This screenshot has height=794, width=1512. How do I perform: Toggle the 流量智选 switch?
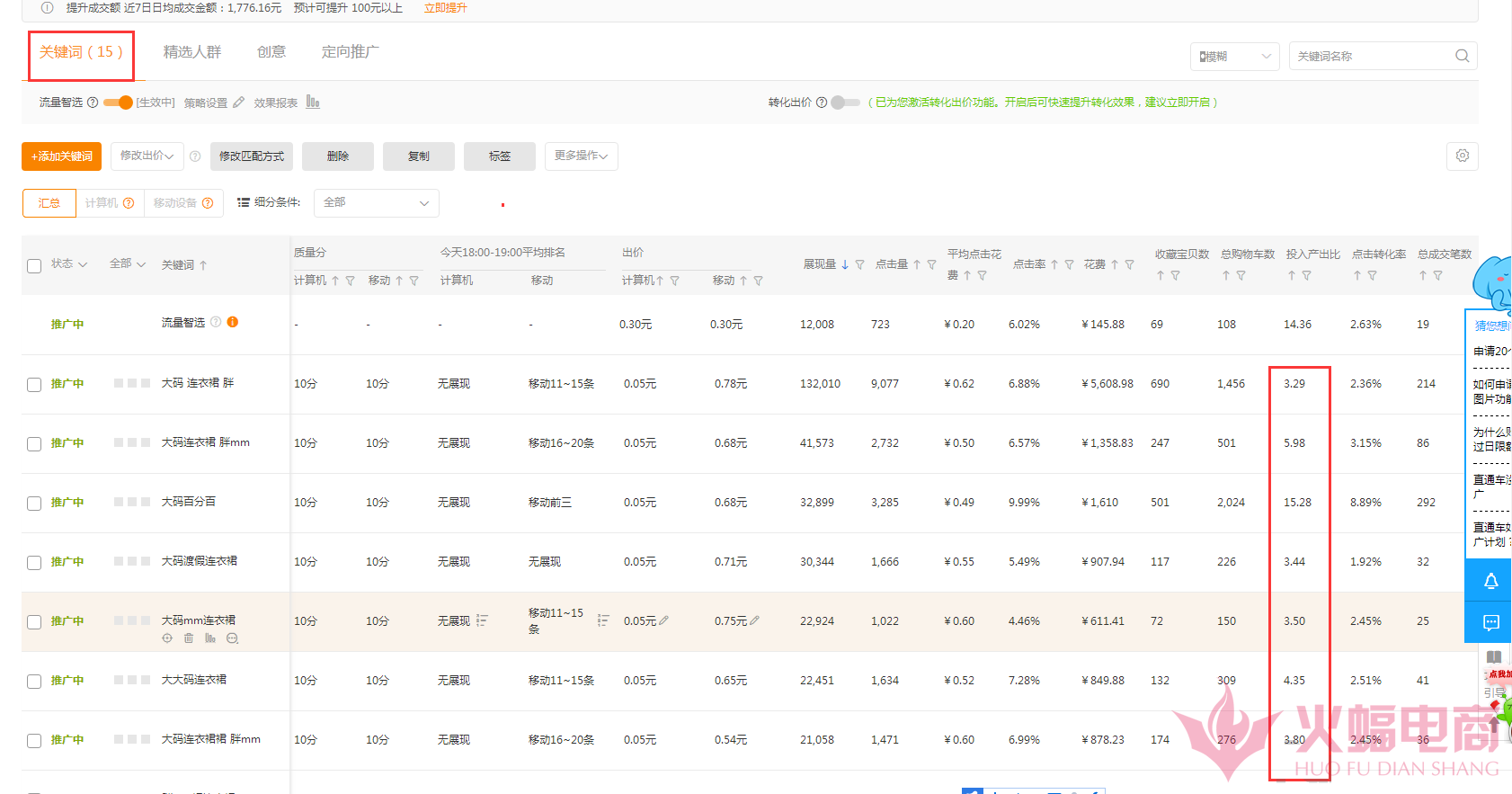[118, 103]
